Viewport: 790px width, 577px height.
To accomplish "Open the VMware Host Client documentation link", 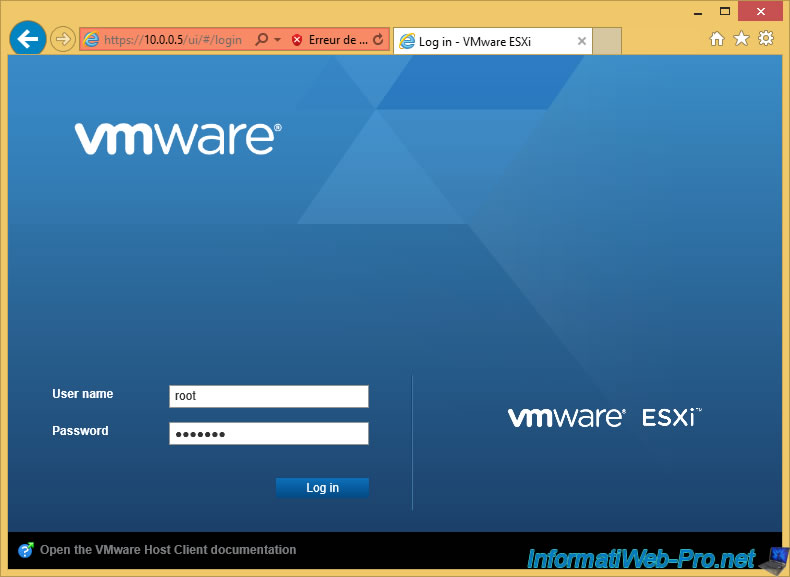I will pyautogui.click(x=168, y=550).
